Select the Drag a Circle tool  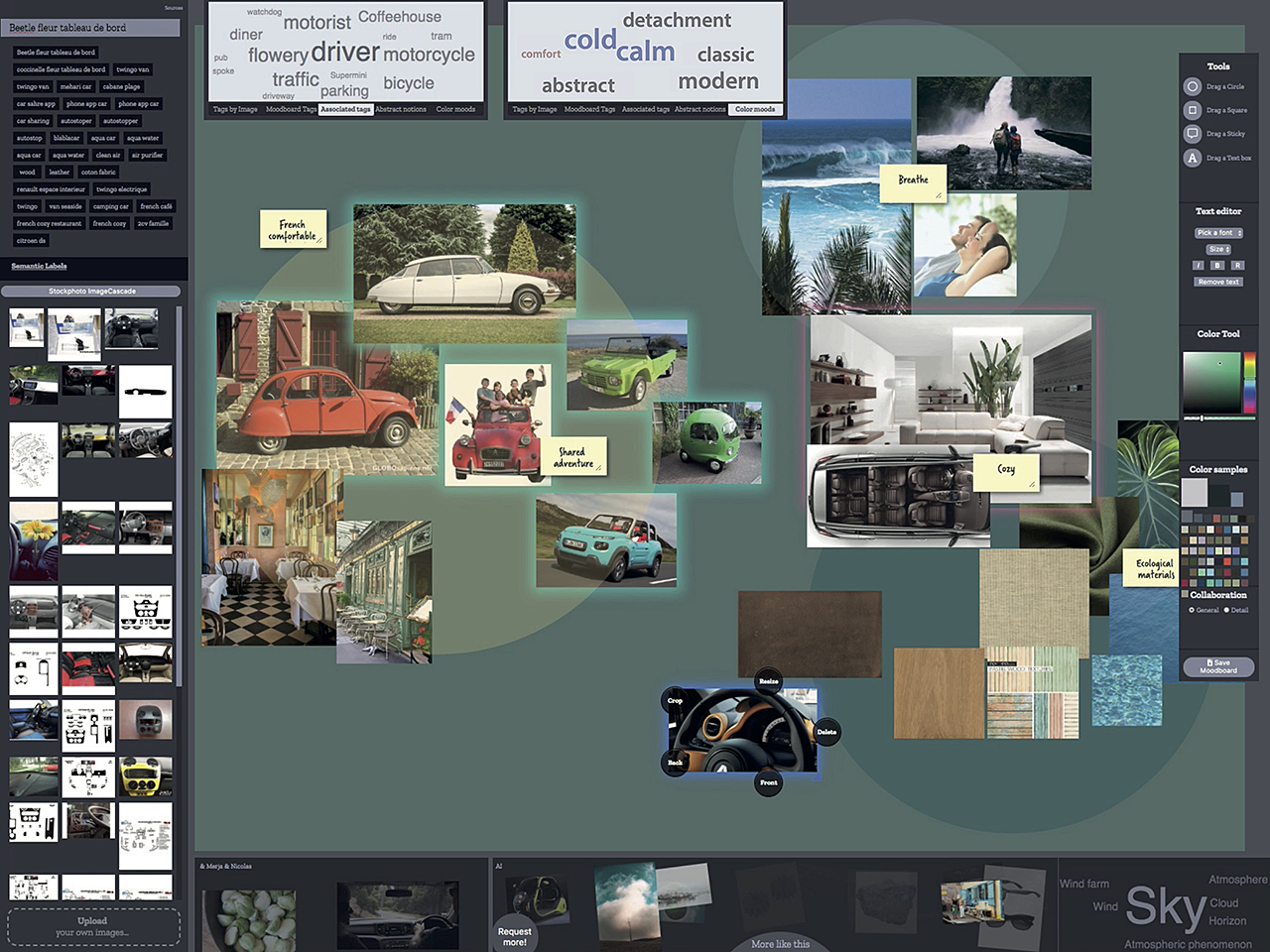coord(1193,87)
